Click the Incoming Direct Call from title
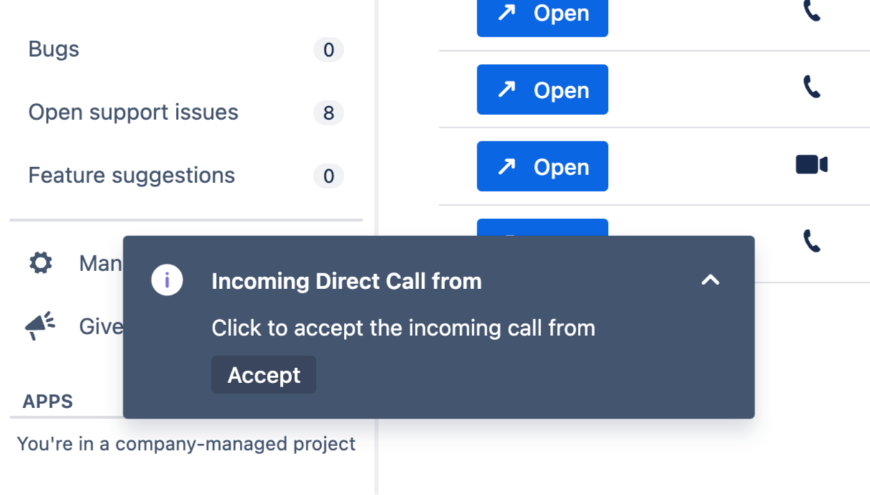This screenshot has height=495, width=870. coord(346,281)
